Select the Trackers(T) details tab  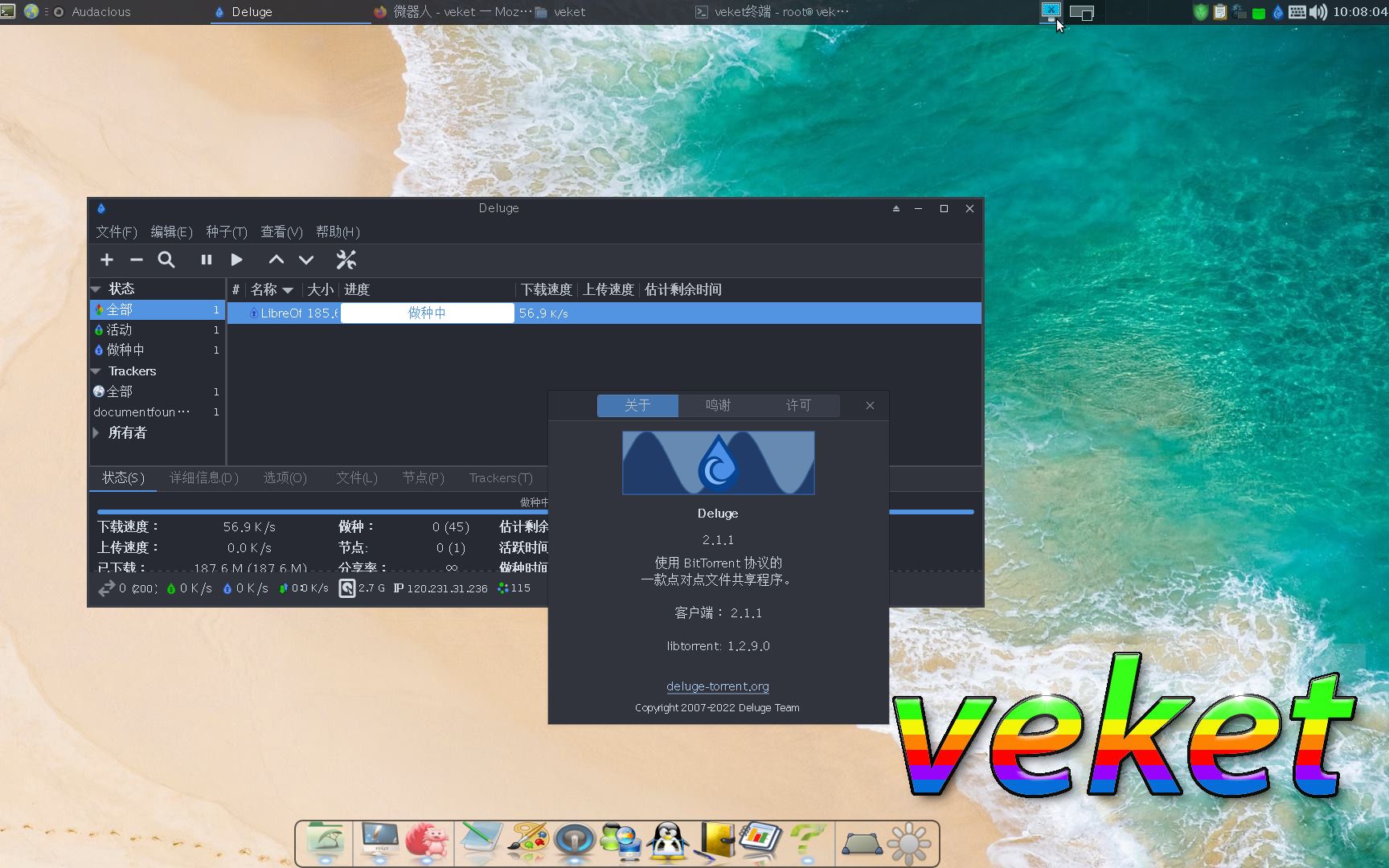coord(501,478)
